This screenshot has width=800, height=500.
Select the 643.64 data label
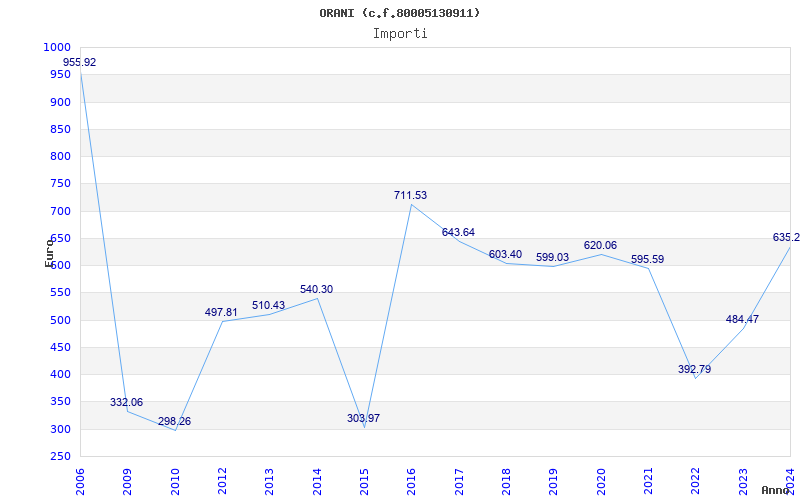[458, 232]
